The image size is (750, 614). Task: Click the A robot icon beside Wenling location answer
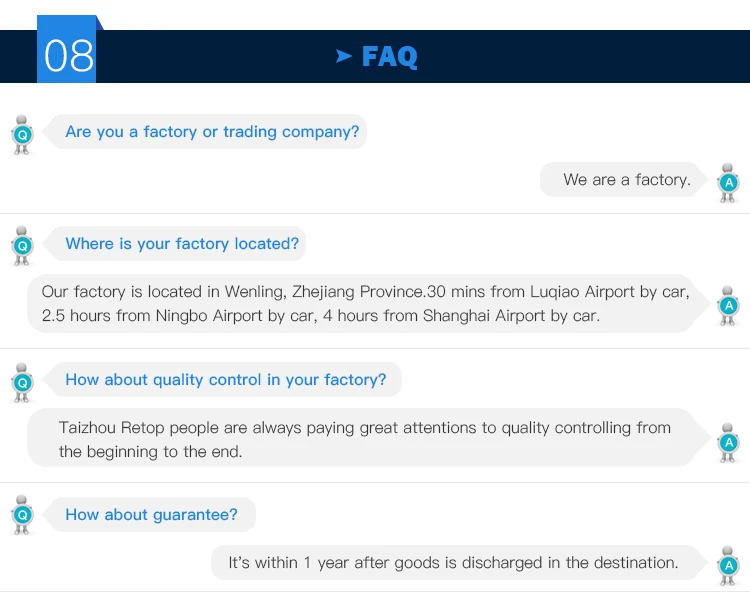click(x=729, y=305)
